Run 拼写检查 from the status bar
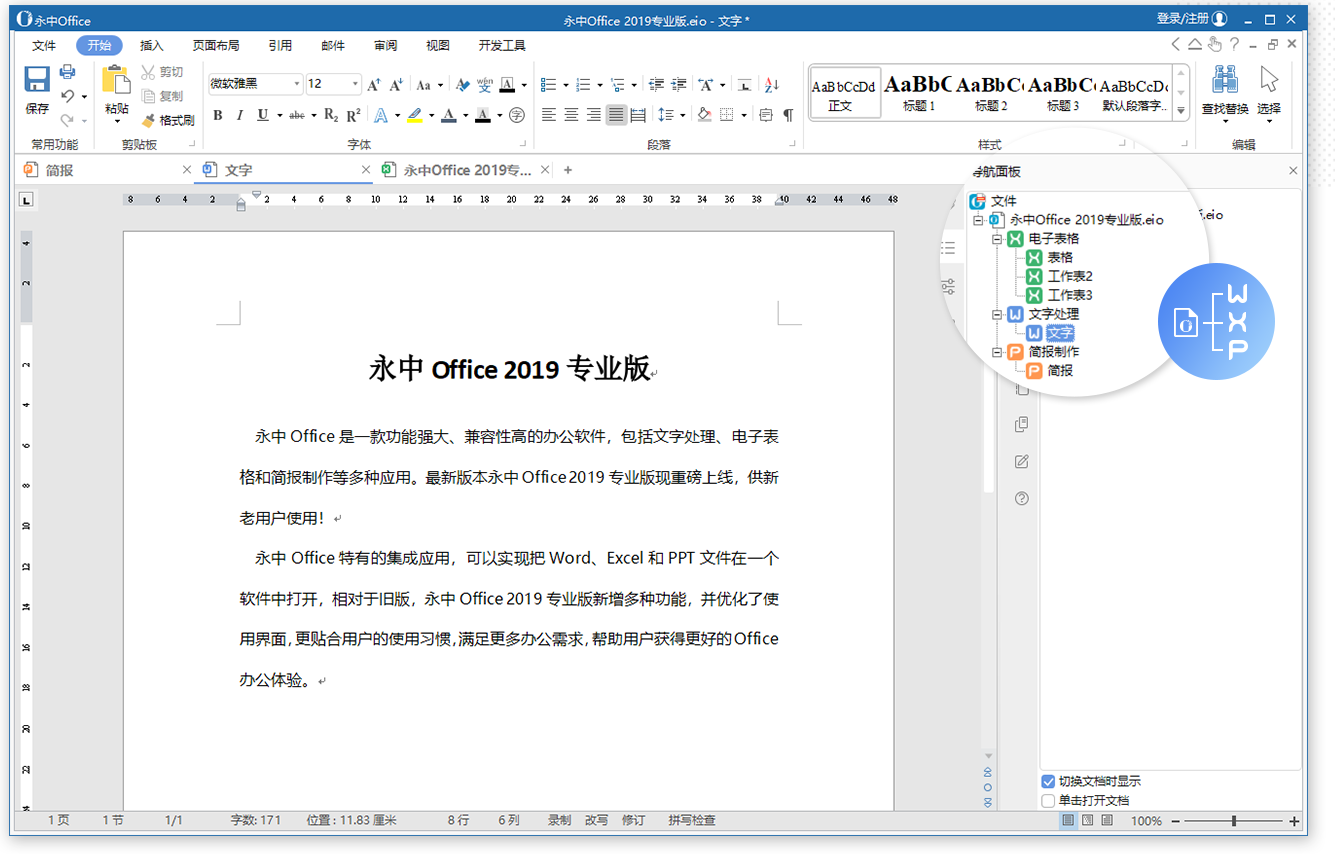Screen dimensions: 1335x854 click(691, 820)
